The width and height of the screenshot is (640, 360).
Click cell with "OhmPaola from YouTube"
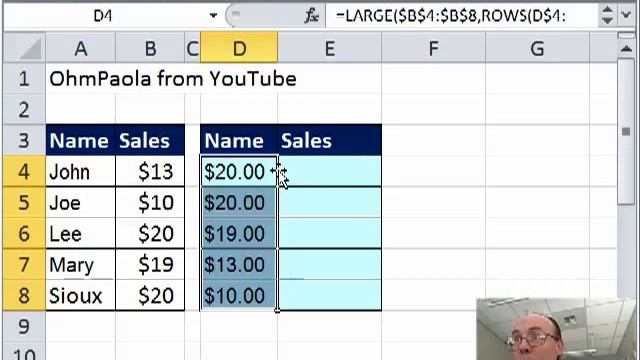click(172, 78)
